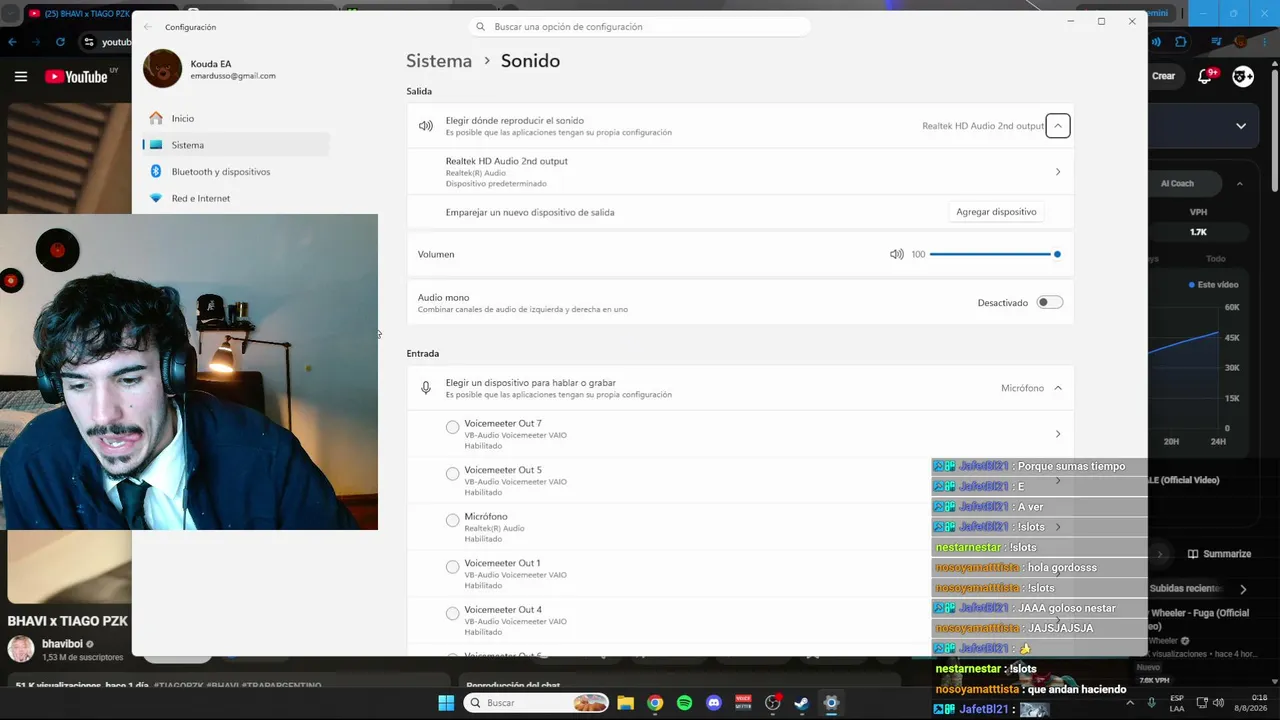Open Steam from the taskbar
The image size is (1280, 720).
point(801,703)
